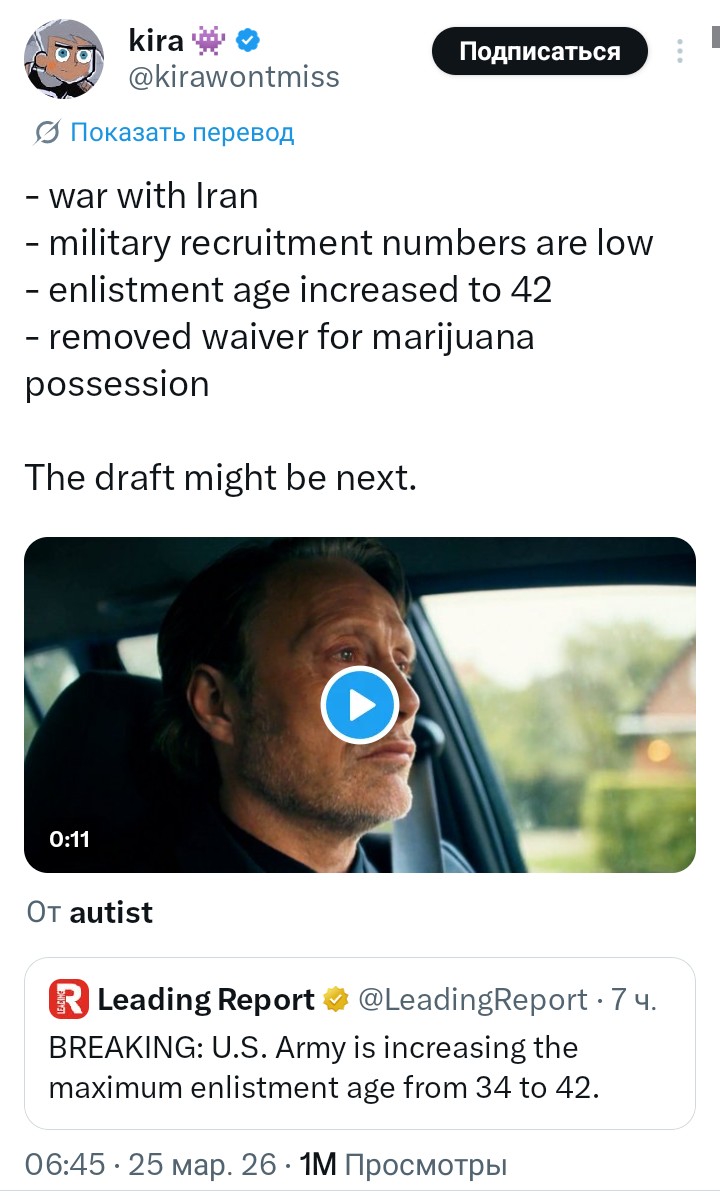The height and width of the screenshot is (1199, 720).
Task: Click the blue verified badge next to kira
Action: coord(249,41)
